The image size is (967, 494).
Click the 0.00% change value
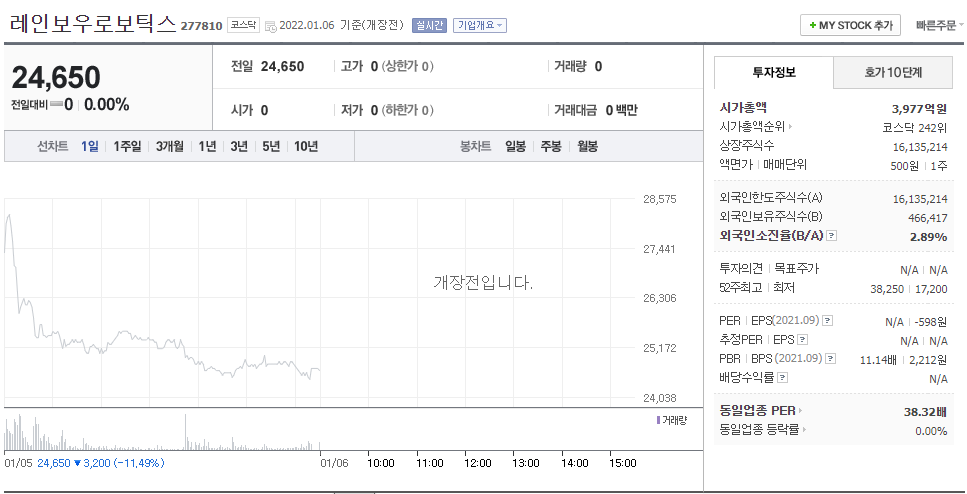(107, 105)
